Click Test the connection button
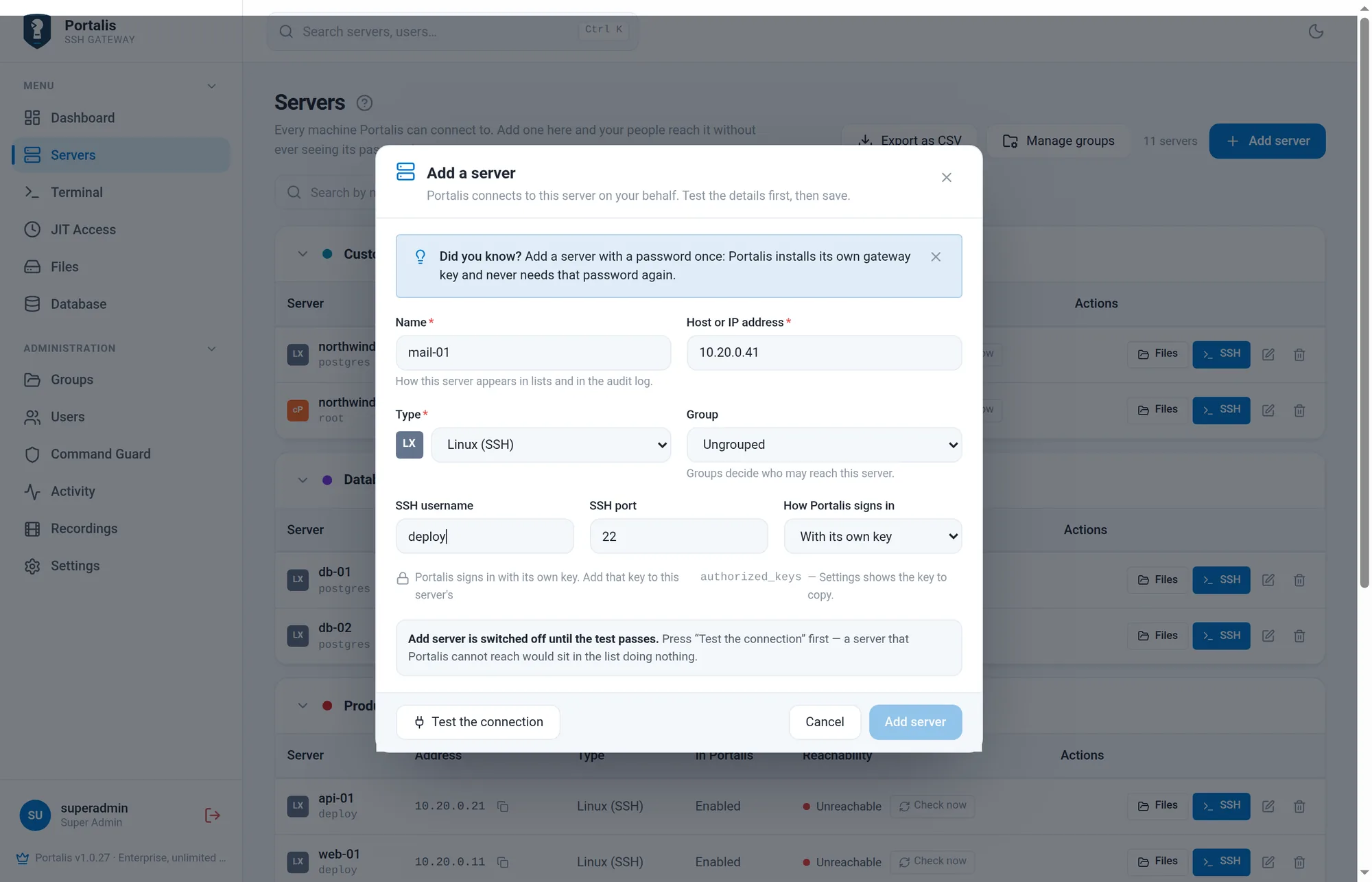 coord(478,722)
